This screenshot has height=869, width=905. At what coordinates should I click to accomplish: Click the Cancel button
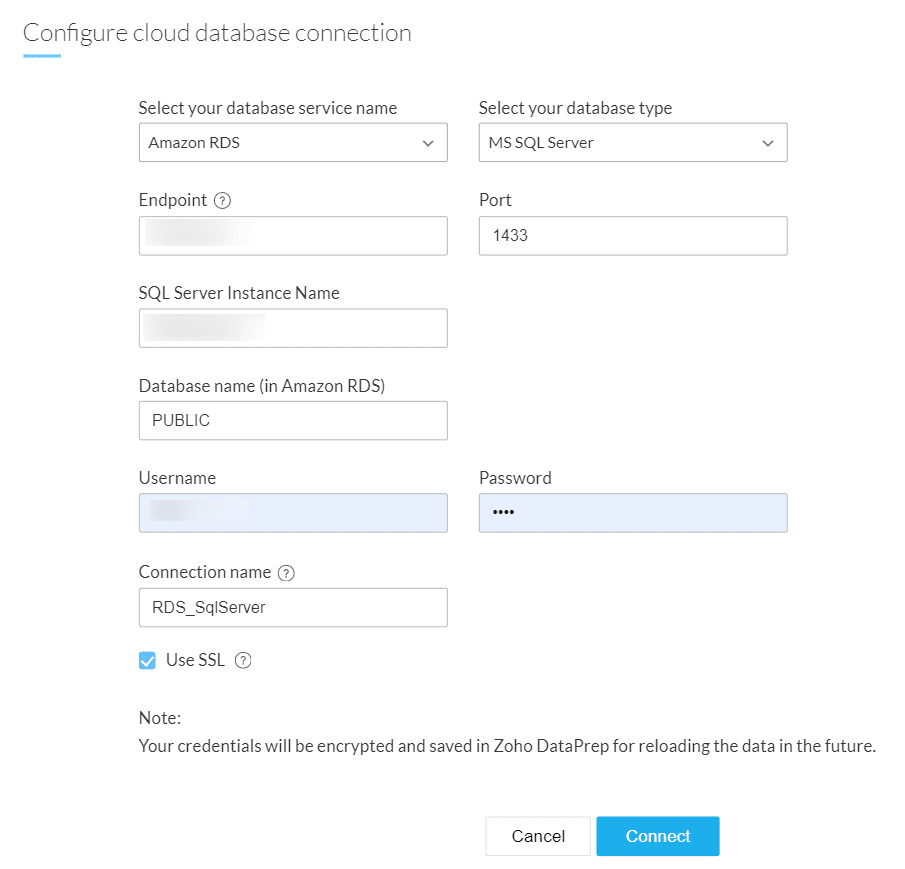pyautogui.click(x=538, y=836)
